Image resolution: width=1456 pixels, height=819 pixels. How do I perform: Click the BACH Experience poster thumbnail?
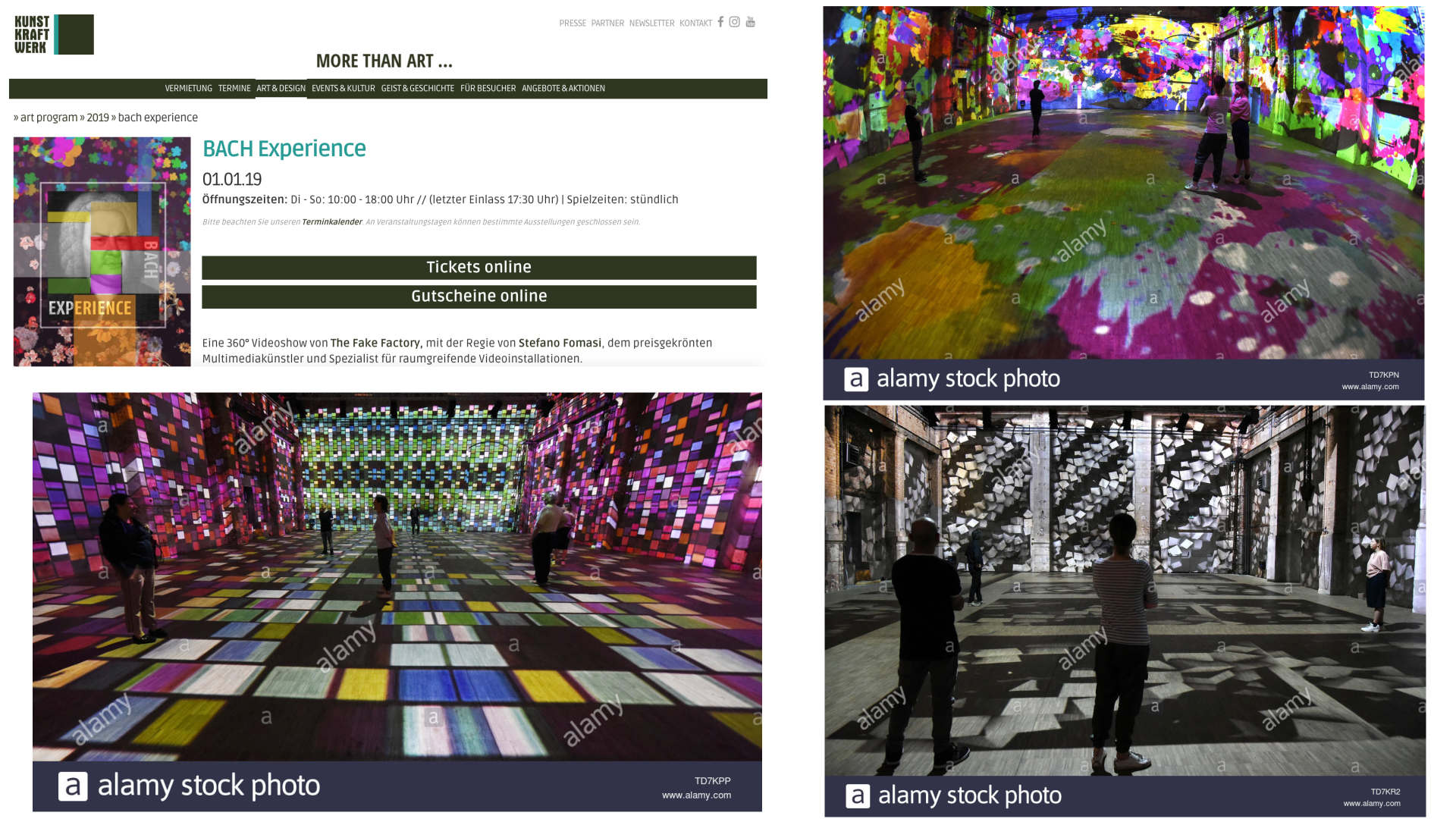pyautogui.click(x=102, y=252)
